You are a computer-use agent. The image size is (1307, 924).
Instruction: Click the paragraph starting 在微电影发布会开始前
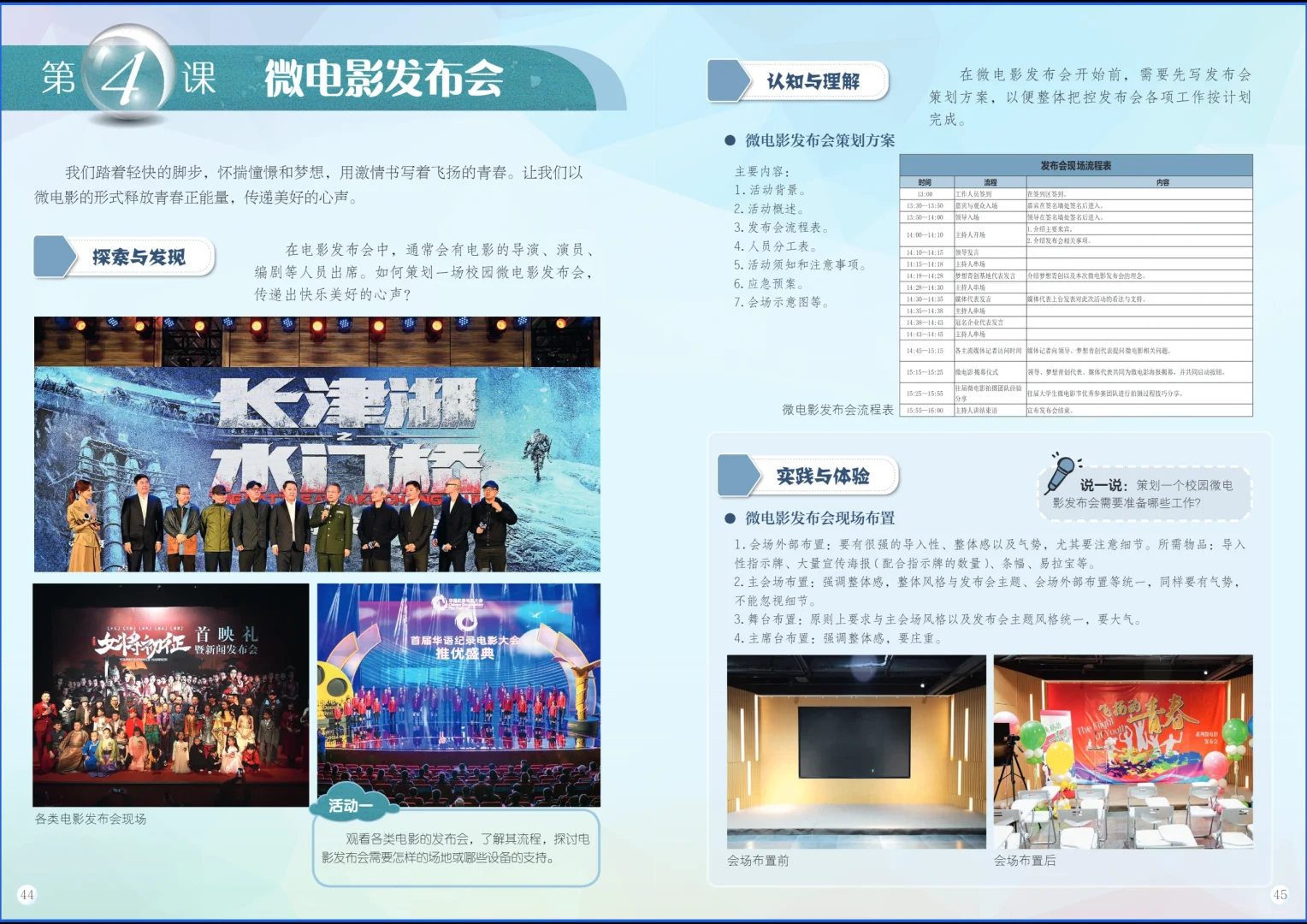[1091, 97]
